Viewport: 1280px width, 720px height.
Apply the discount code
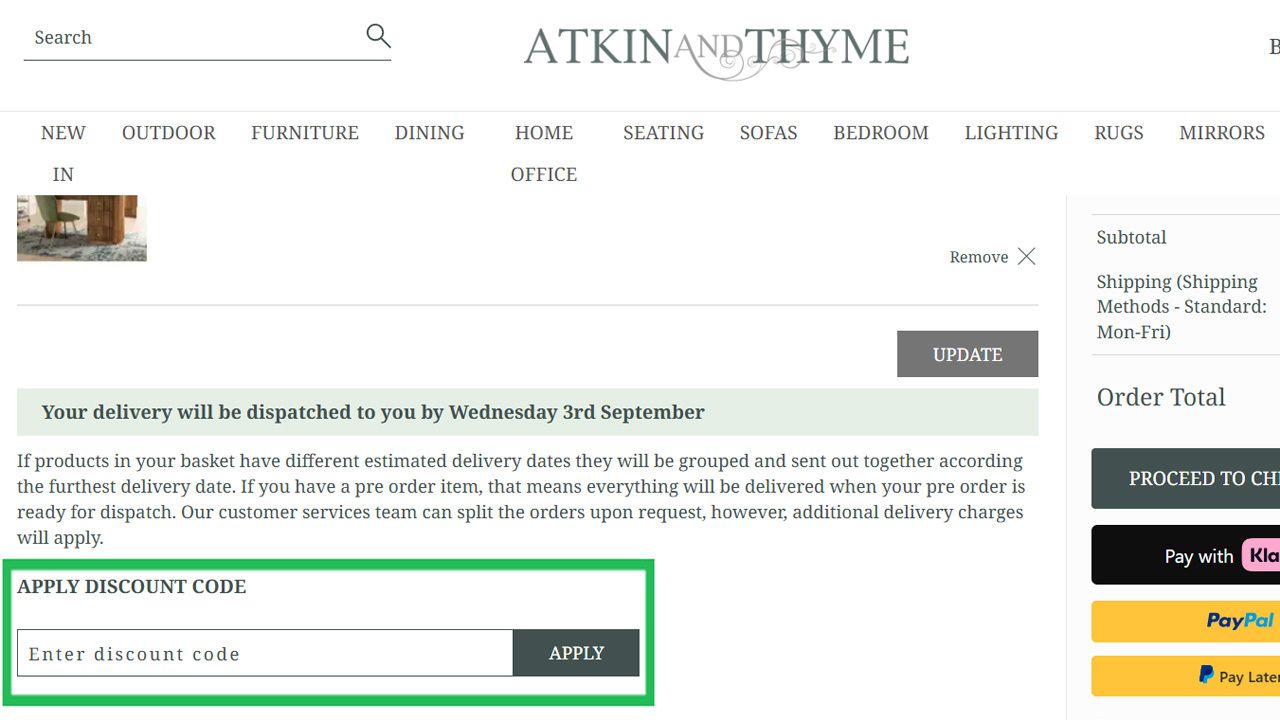[576, 653]
